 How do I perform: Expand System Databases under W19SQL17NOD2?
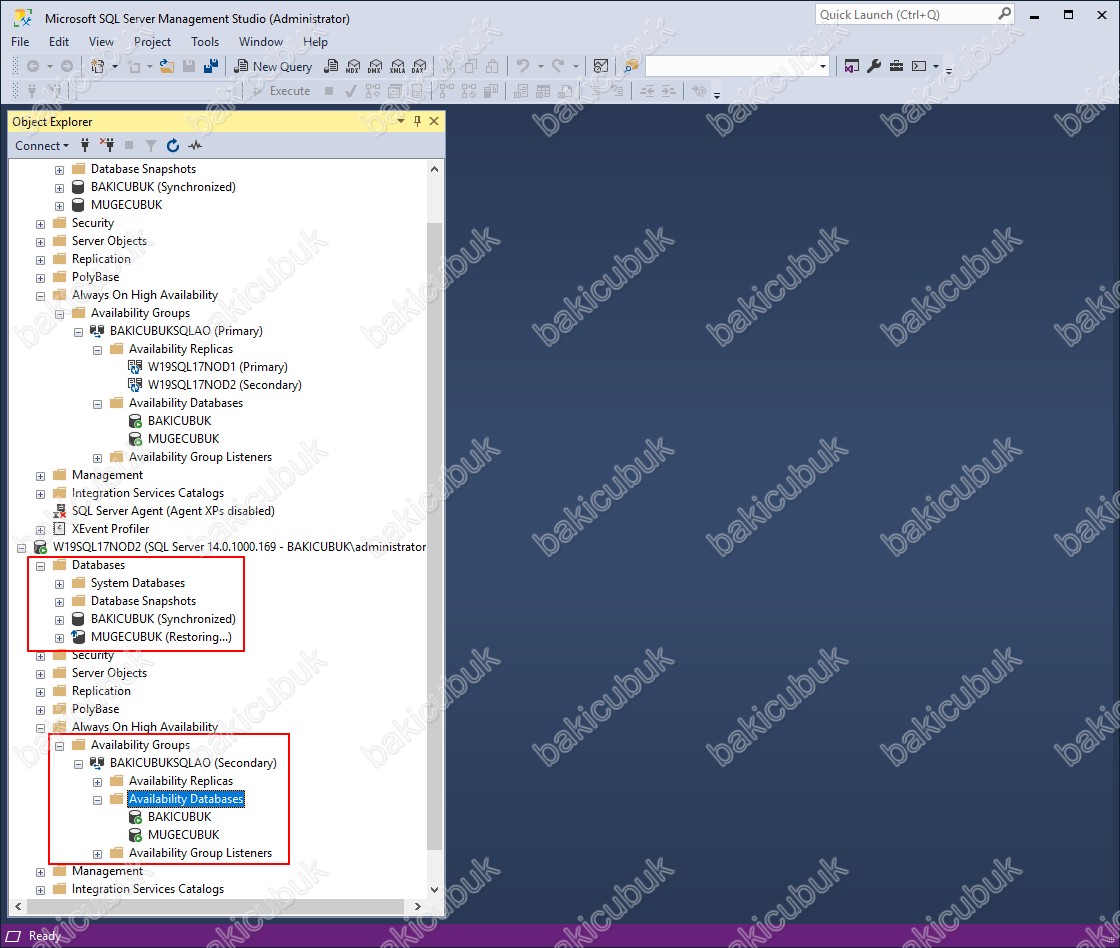click(x=59, y=584)
